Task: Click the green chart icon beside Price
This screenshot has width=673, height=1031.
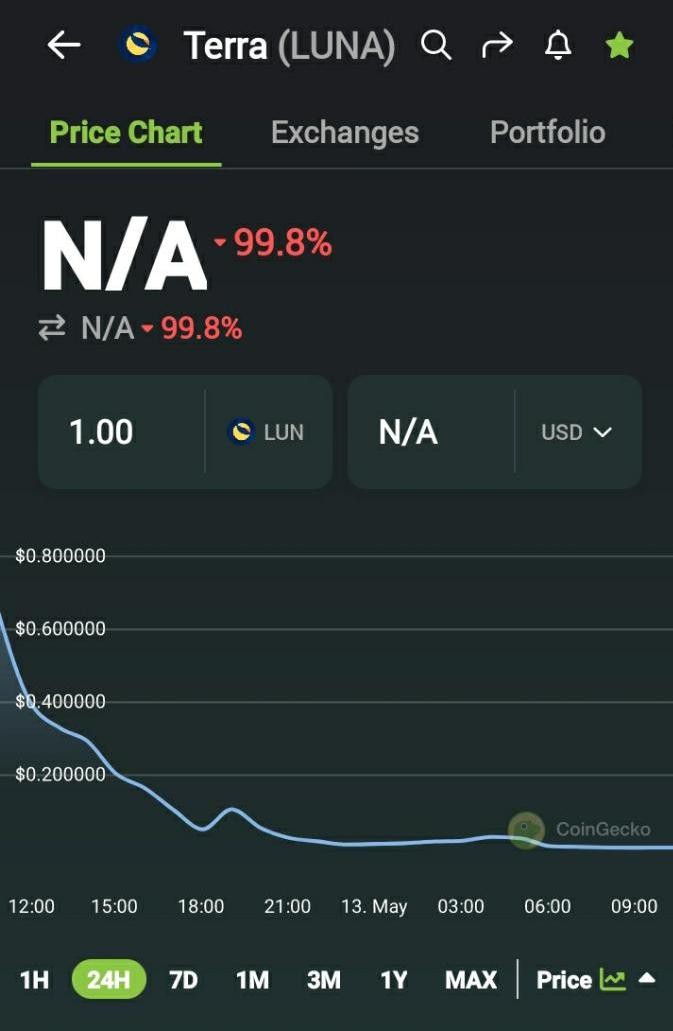Action: pos(613,980)
